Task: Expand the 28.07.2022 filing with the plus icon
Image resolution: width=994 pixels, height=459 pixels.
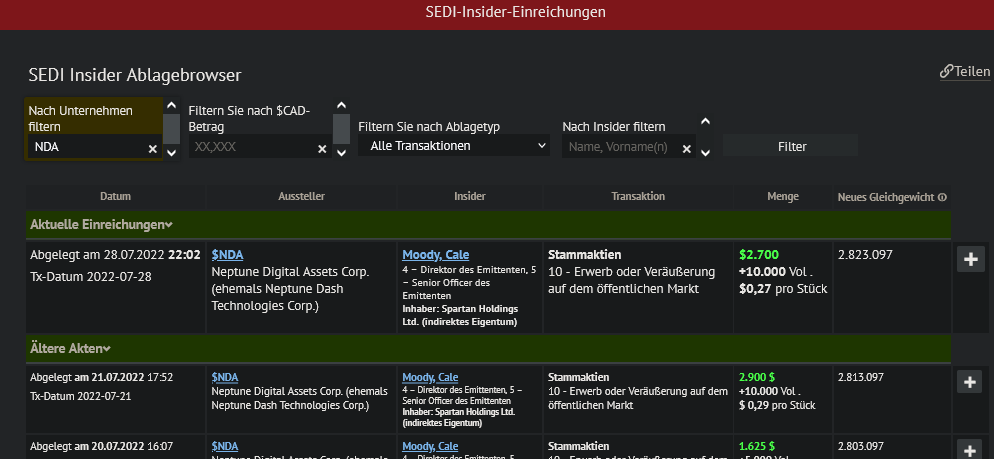Action: (970, 260)
